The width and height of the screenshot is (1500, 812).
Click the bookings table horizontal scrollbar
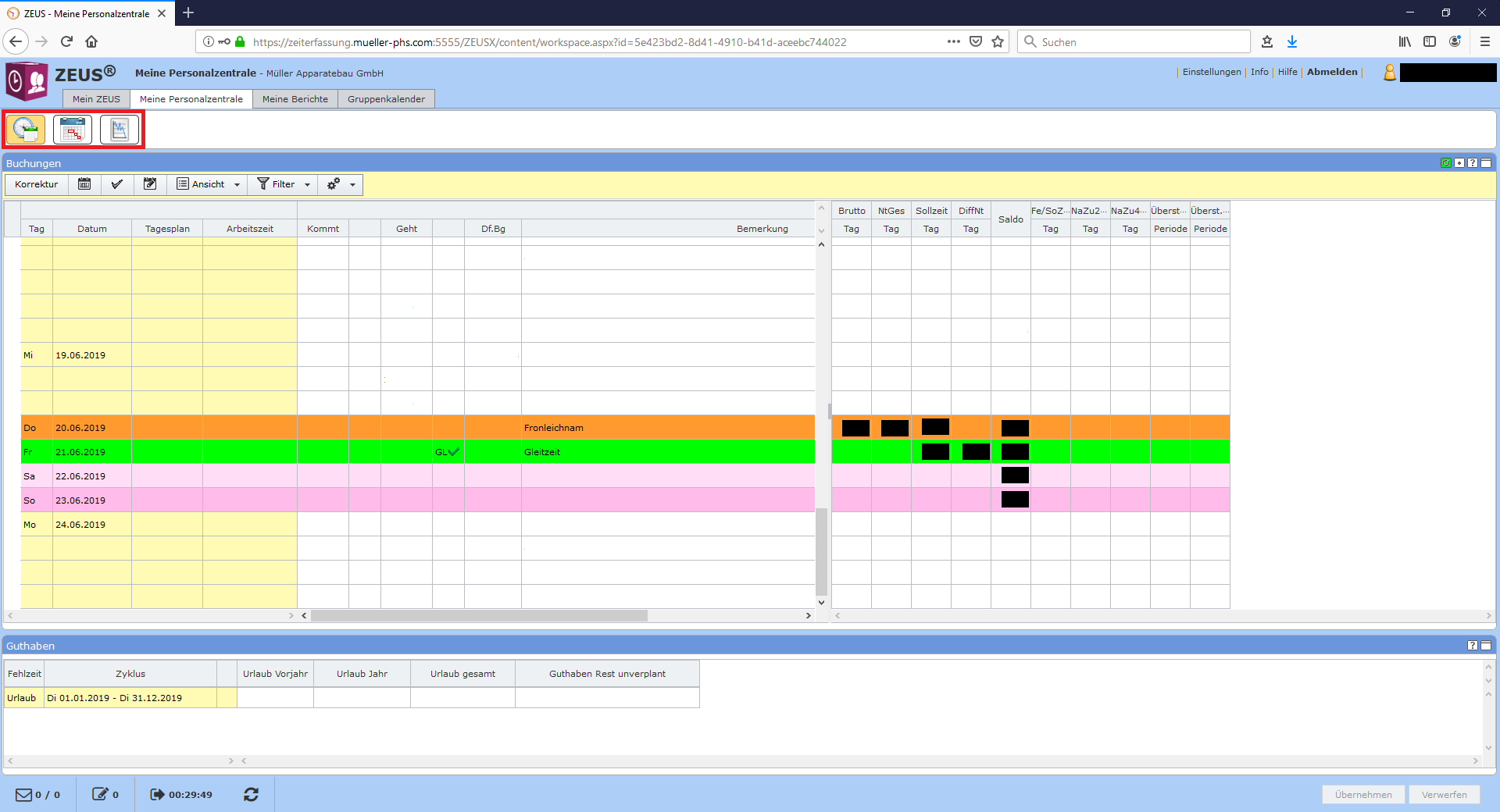pos(479,616)
